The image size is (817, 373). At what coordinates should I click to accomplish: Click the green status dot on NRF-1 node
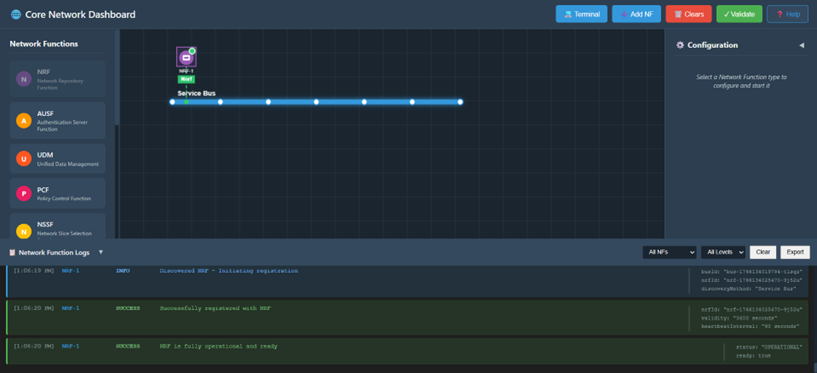coord(192,51)
